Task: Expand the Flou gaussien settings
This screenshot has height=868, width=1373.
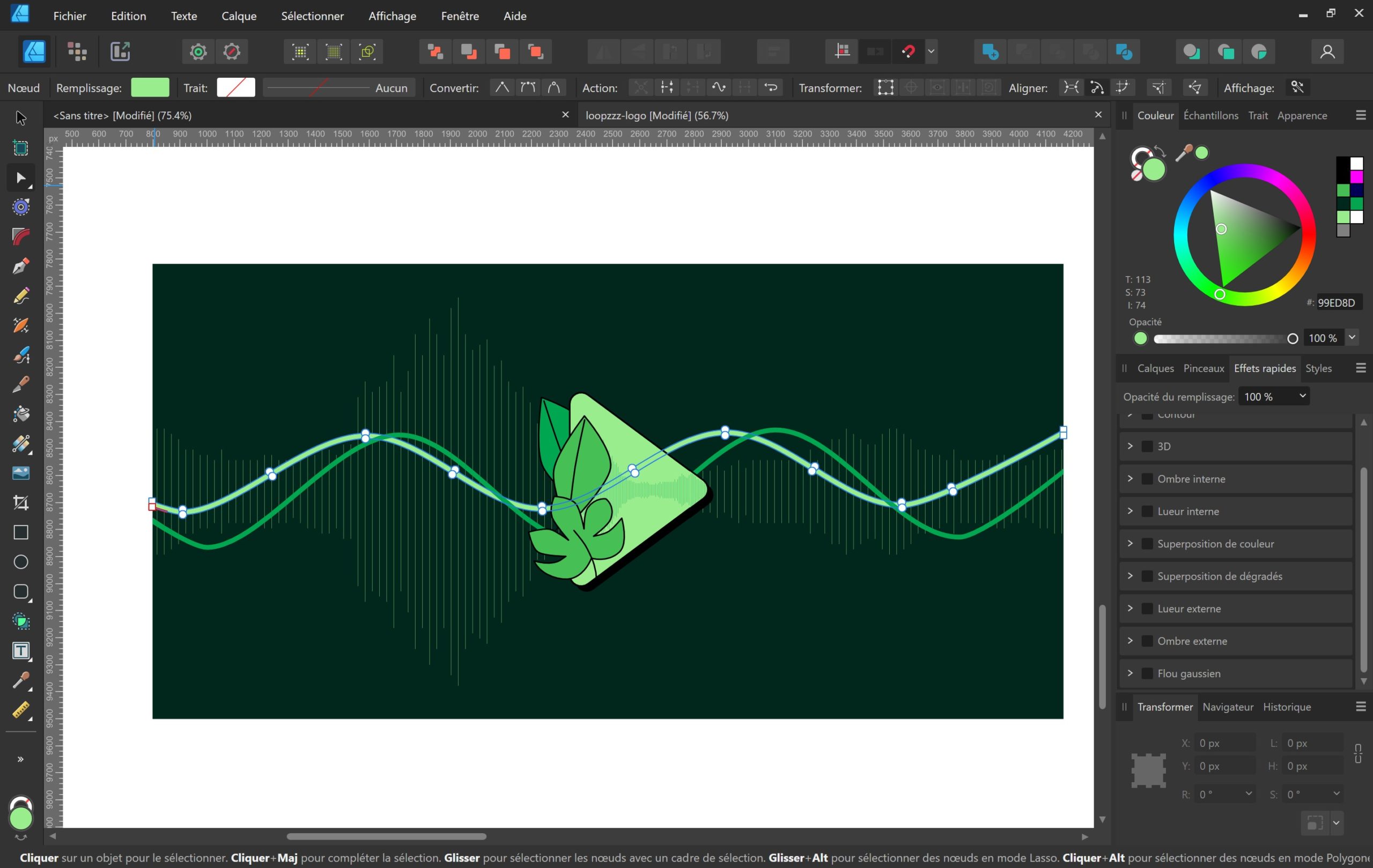Action: coord(1130,673)
